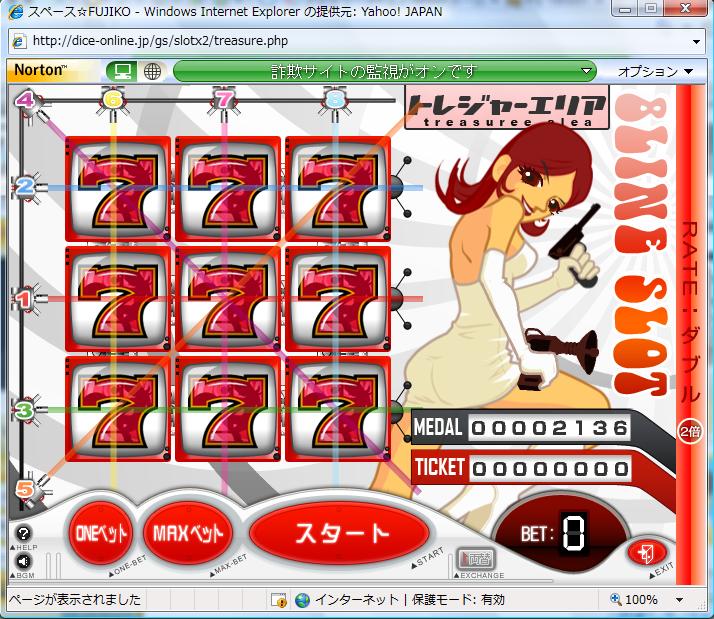
Task: Click Norton globe icon
Action: pyautogui.click(x=152, y=72)
